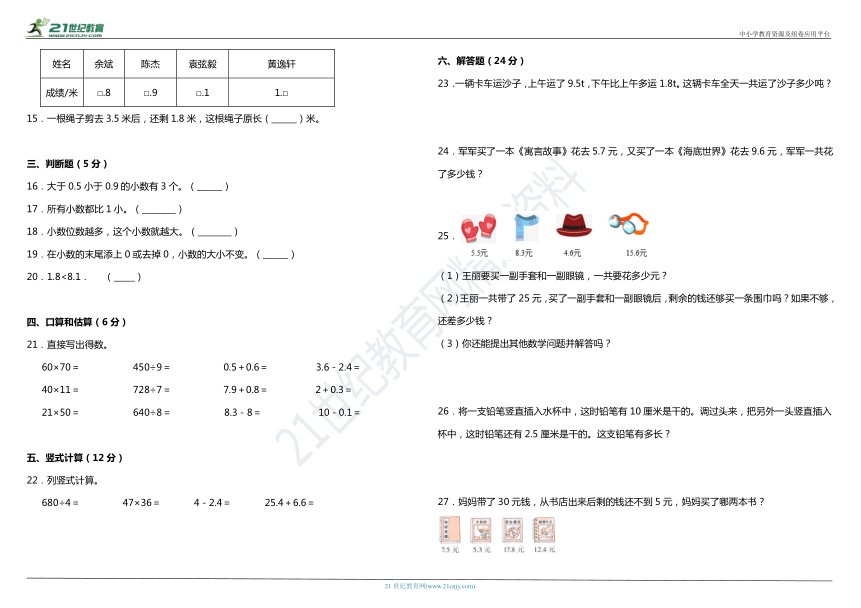Click the □.8 score cell
Screen dimensions: 861x608
point(104,92)
